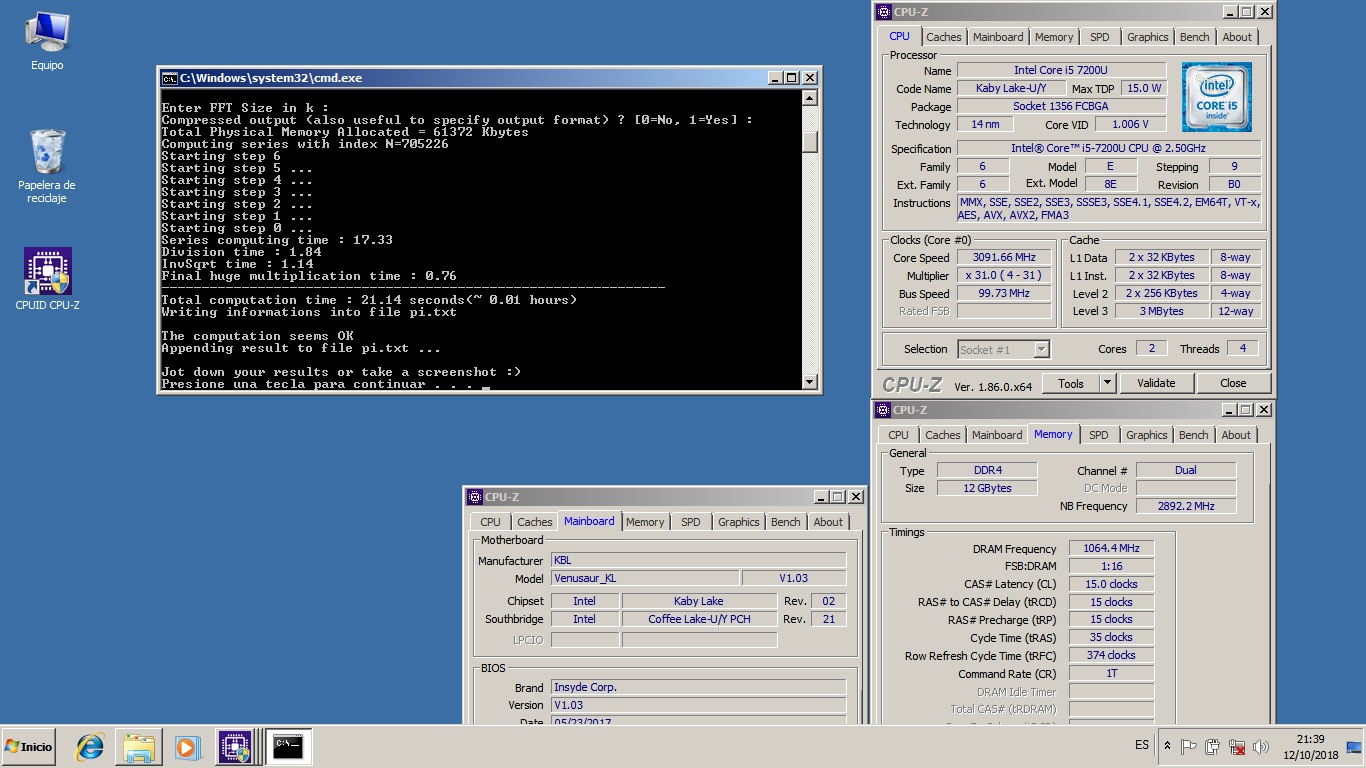Viewport: 1366px width, 768px height.
Task: Open Caches tab in top CPU-Z window
Action: click(943, 37)
